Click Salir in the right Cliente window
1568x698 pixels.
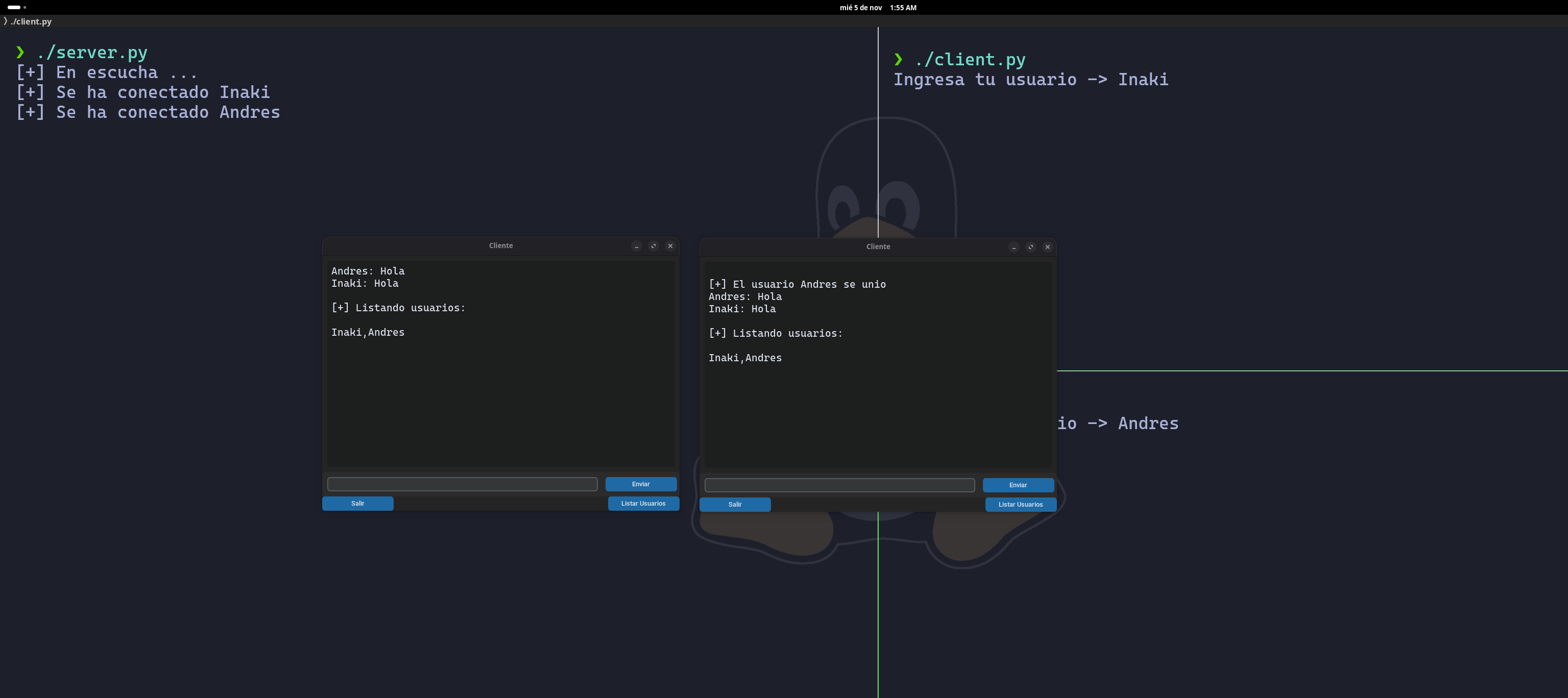735,505
